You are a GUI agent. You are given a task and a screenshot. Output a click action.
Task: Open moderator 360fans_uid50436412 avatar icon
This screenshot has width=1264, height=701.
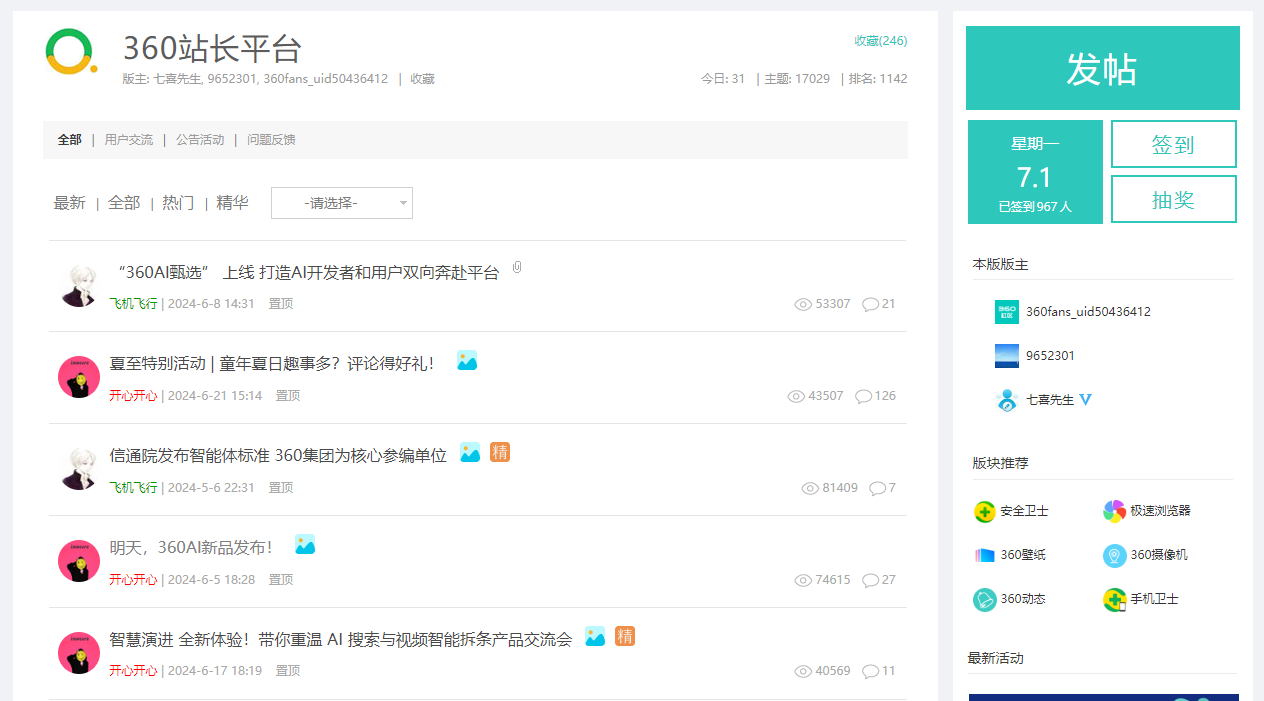pos(1007,312)
